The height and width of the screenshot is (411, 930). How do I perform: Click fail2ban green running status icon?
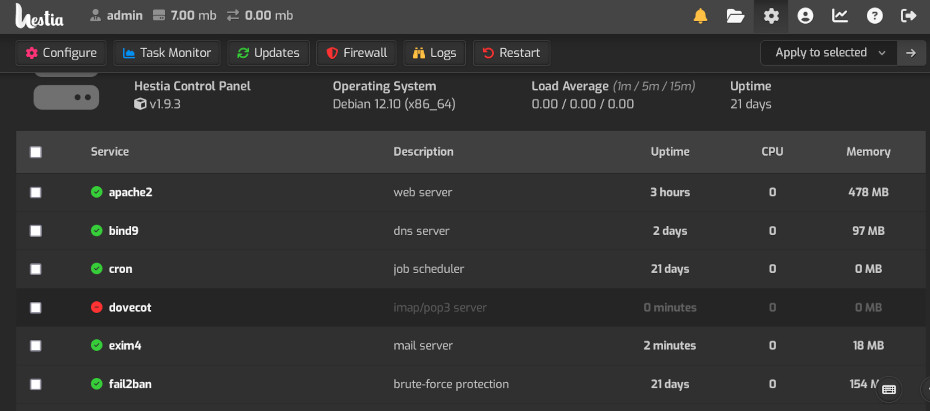coord(97,384)
